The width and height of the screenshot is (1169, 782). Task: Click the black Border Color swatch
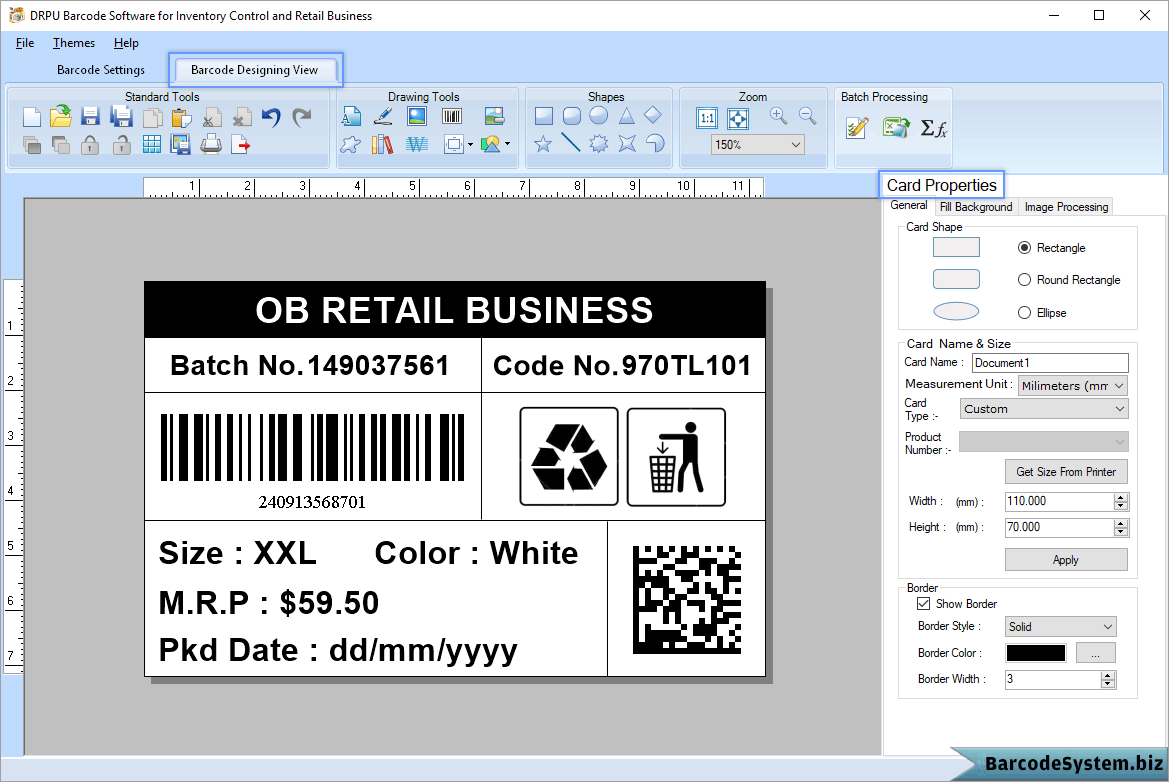pyautogui.click(x=1036, y=653)
